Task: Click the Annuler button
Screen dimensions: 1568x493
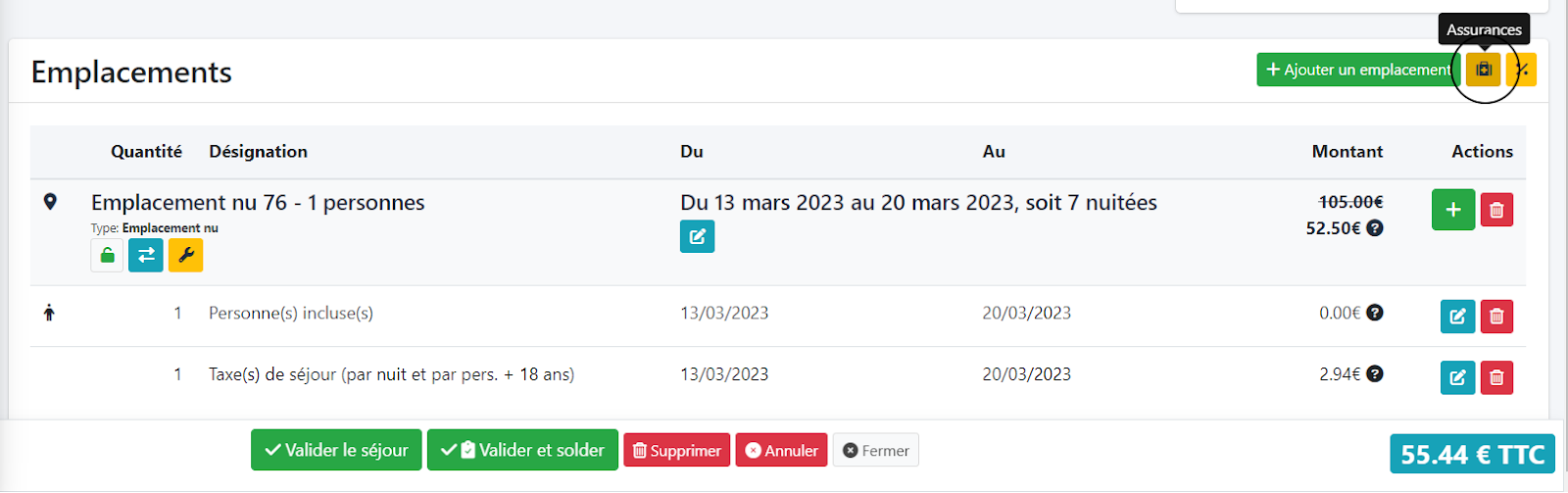Action: 781,451
